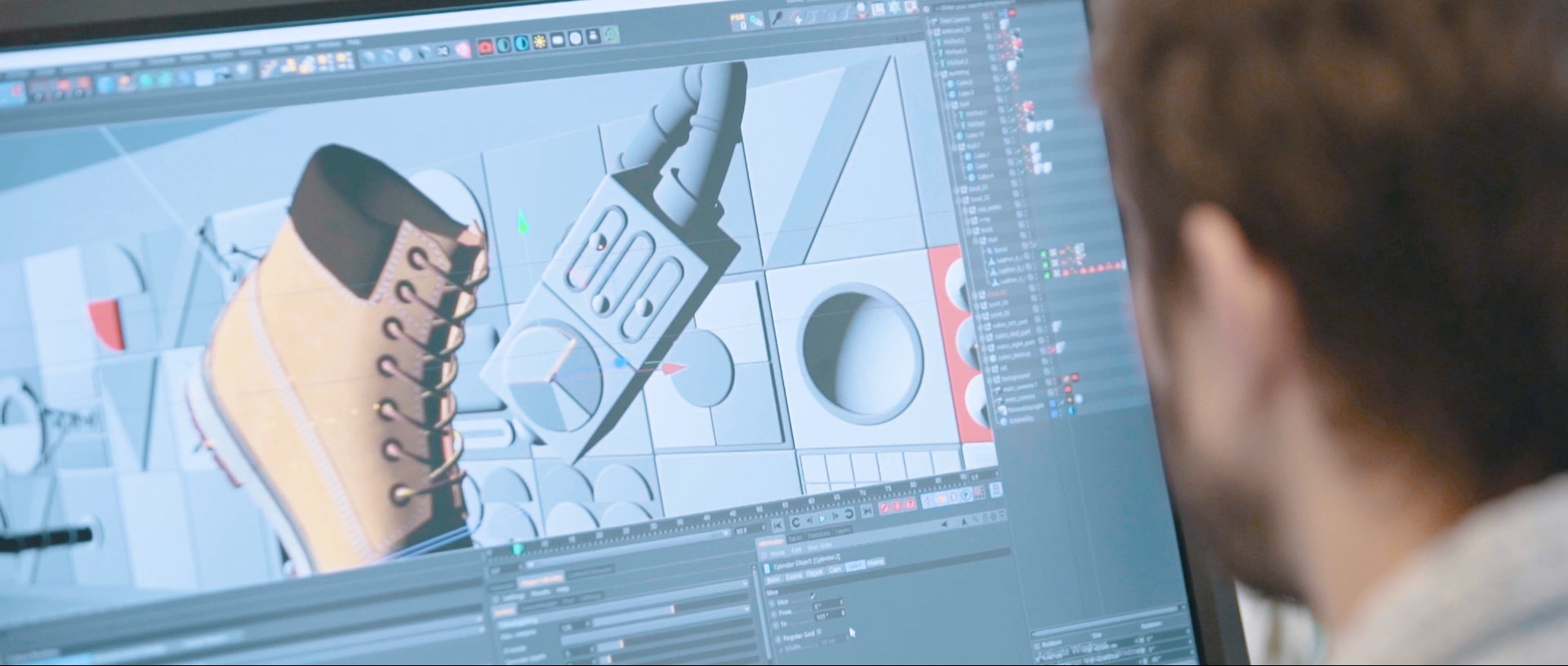Screen dimensions: 1568x666
Task: Jump to the end of the animation
Action: tap(867, 511)
